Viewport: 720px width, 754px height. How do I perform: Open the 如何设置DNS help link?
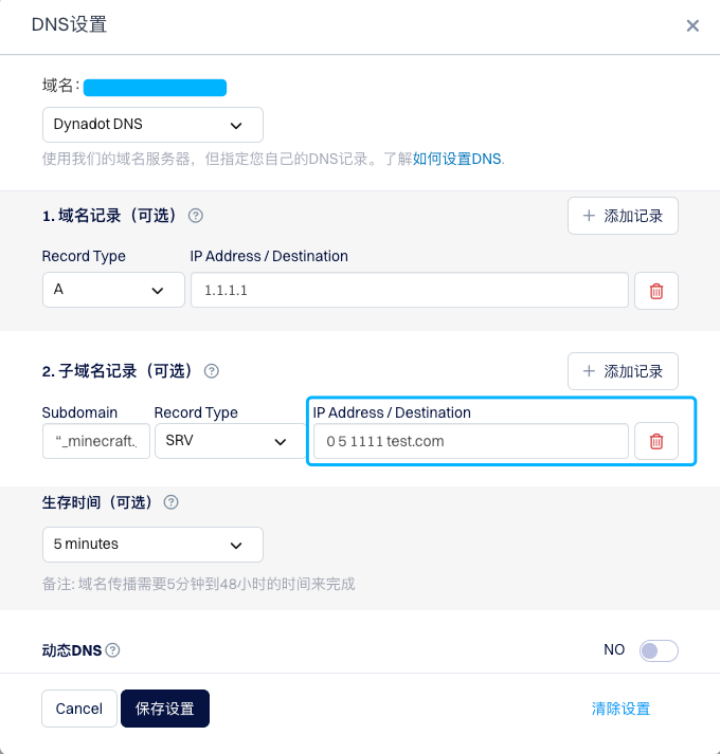(458, 159)
